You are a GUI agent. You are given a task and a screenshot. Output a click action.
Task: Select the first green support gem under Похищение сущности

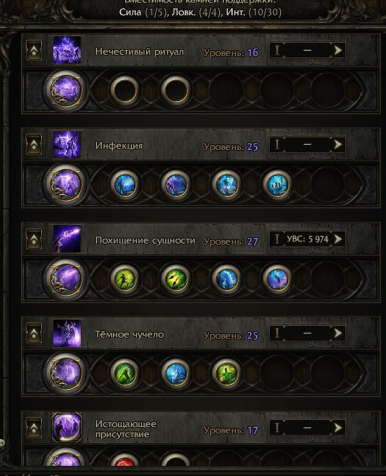(125, 279)
